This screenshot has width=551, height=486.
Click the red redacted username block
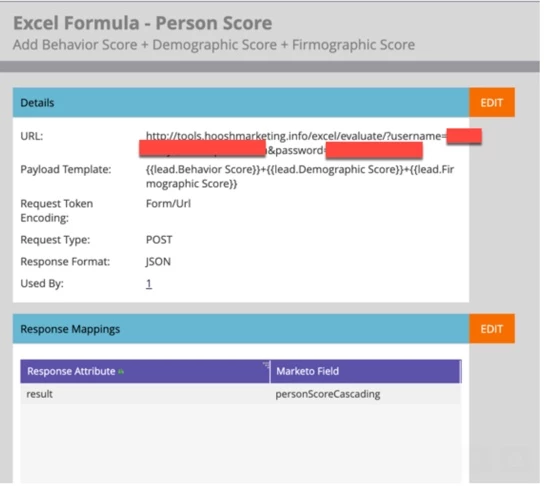tap(464, 136)
